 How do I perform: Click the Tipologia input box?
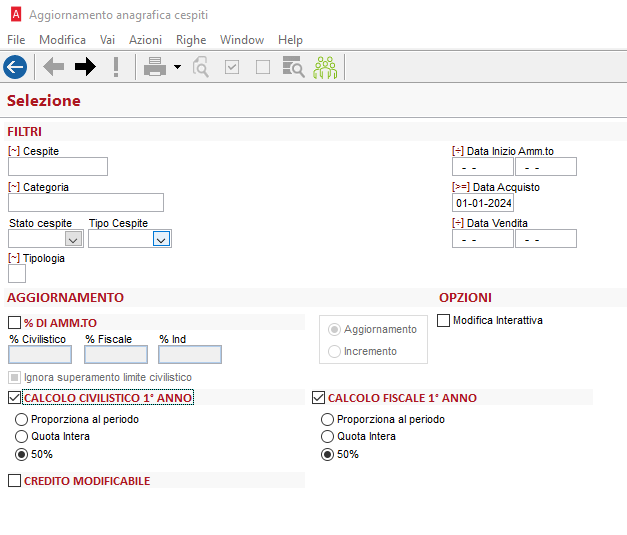pos(17,274)
